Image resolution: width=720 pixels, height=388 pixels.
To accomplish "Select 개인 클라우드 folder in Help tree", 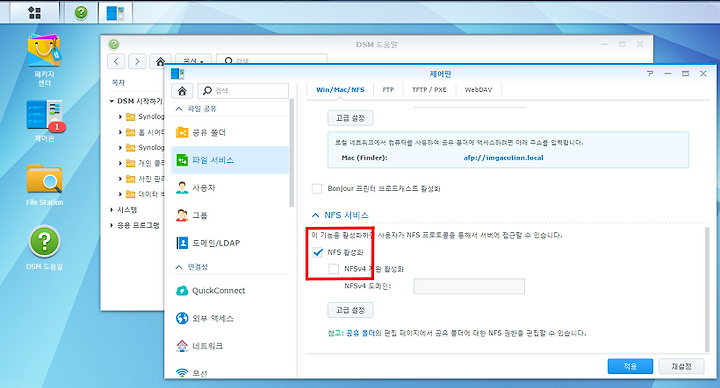I will [x=146, y=163].
